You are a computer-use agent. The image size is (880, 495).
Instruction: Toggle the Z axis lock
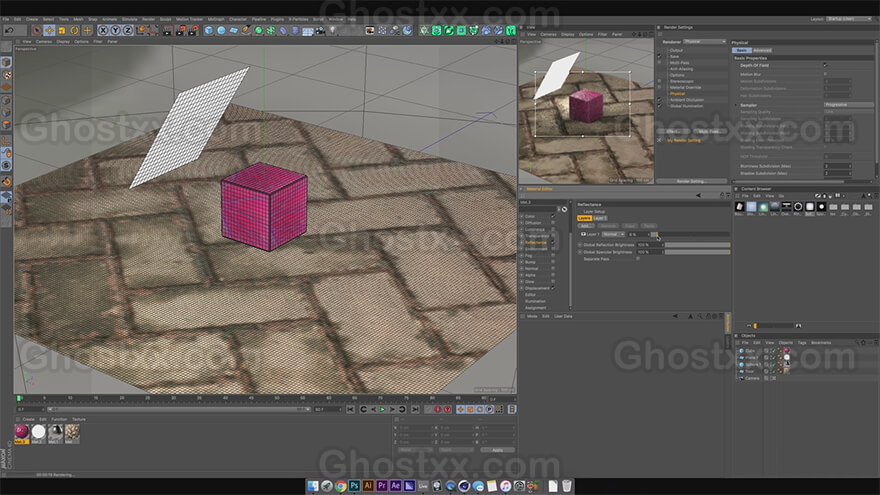click(x=127, y=30)
